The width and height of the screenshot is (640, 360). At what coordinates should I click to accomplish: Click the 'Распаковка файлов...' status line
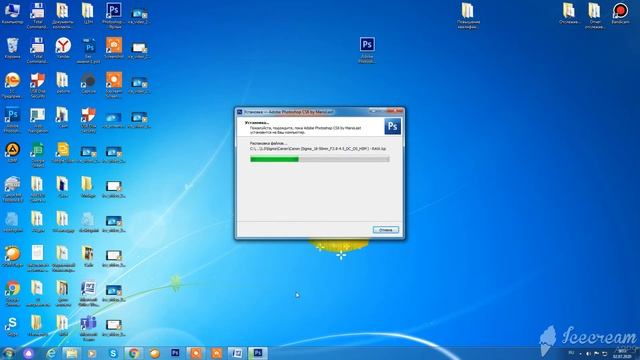(268, 144)
